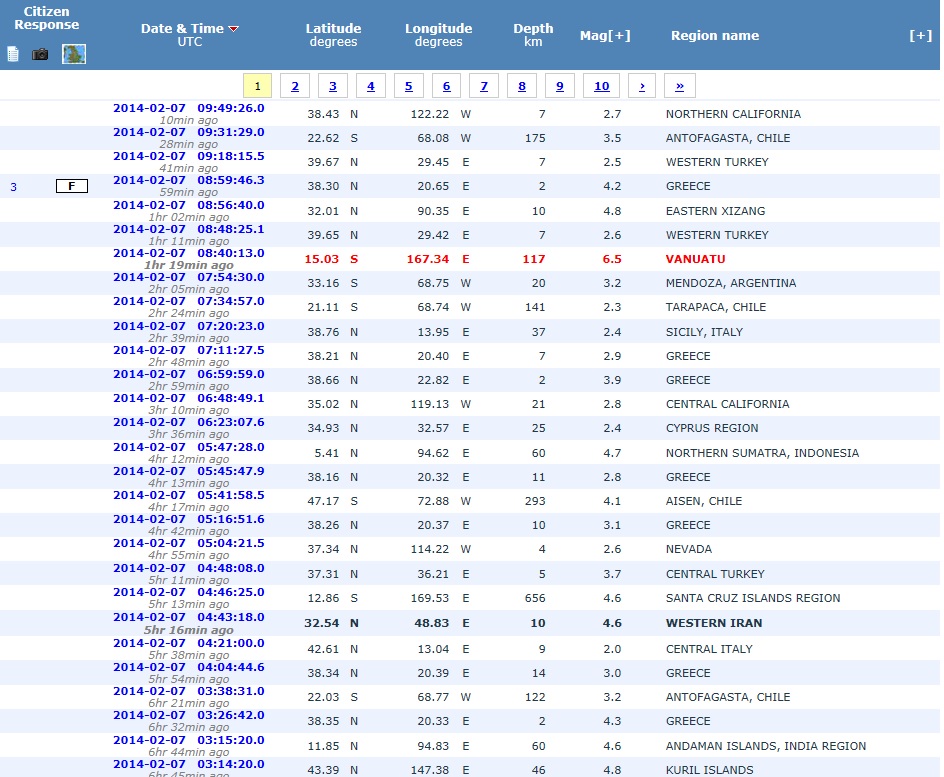Click the Region name column header
The image size is (944, 777).
pos(715,36)
